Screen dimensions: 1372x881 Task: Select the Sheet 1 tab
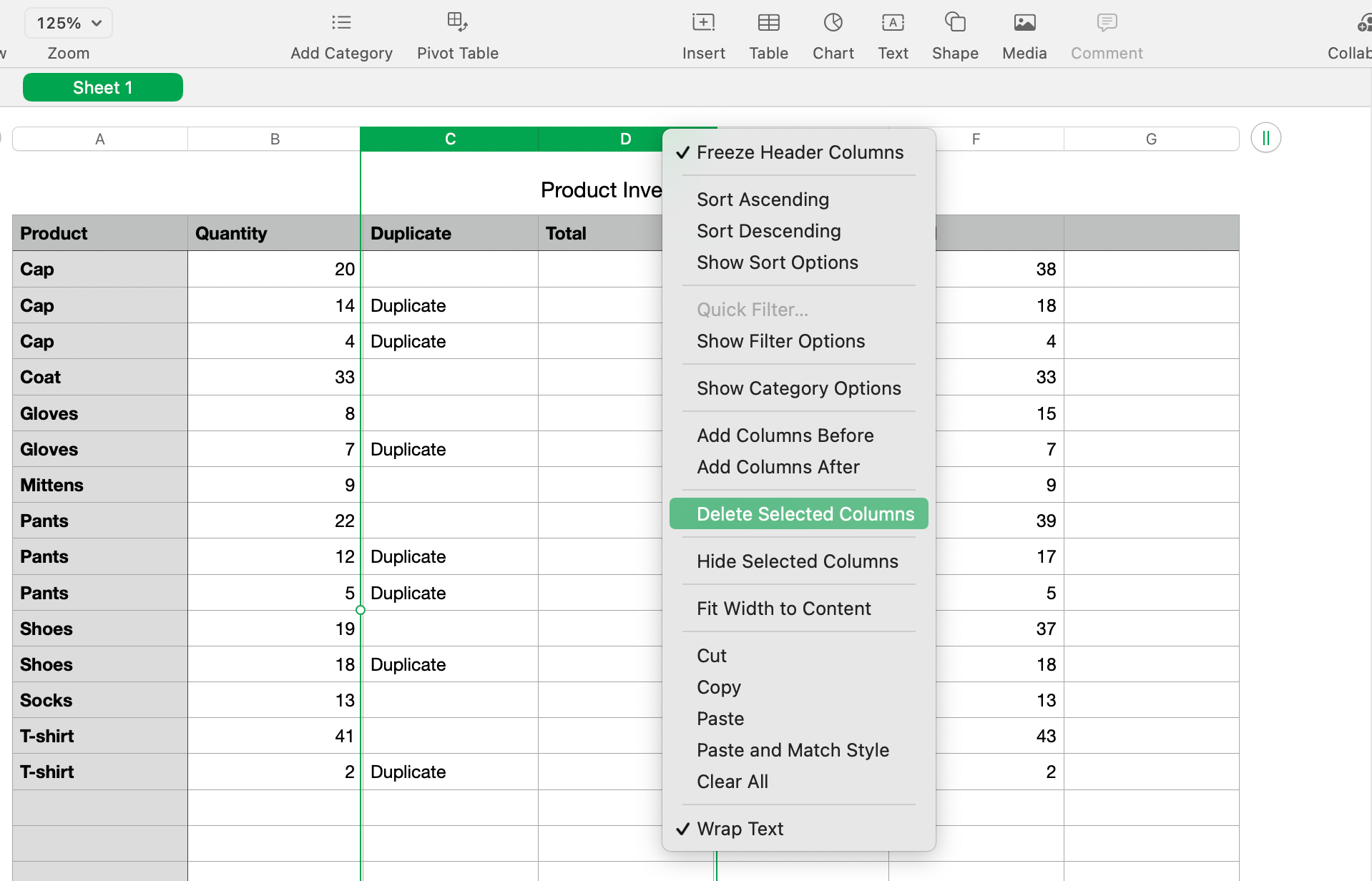tap(102, 87)
